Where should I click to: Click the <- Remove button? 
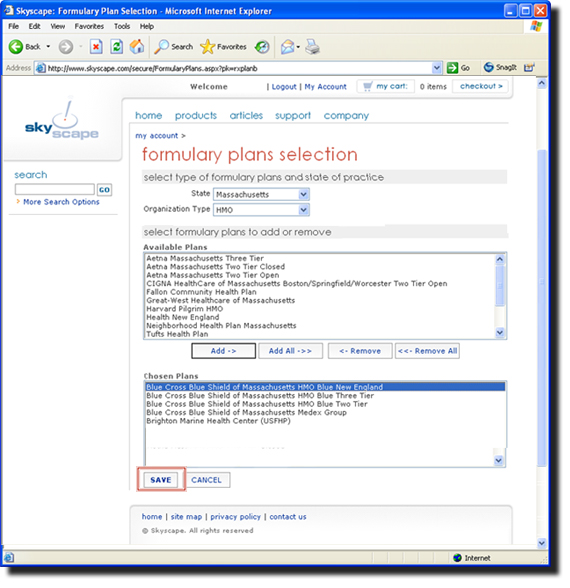tap(360, 351)
